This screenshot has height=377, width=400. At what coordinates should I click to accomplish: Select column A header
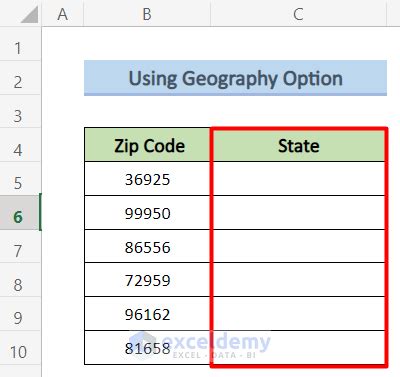[x=63, y=14]
